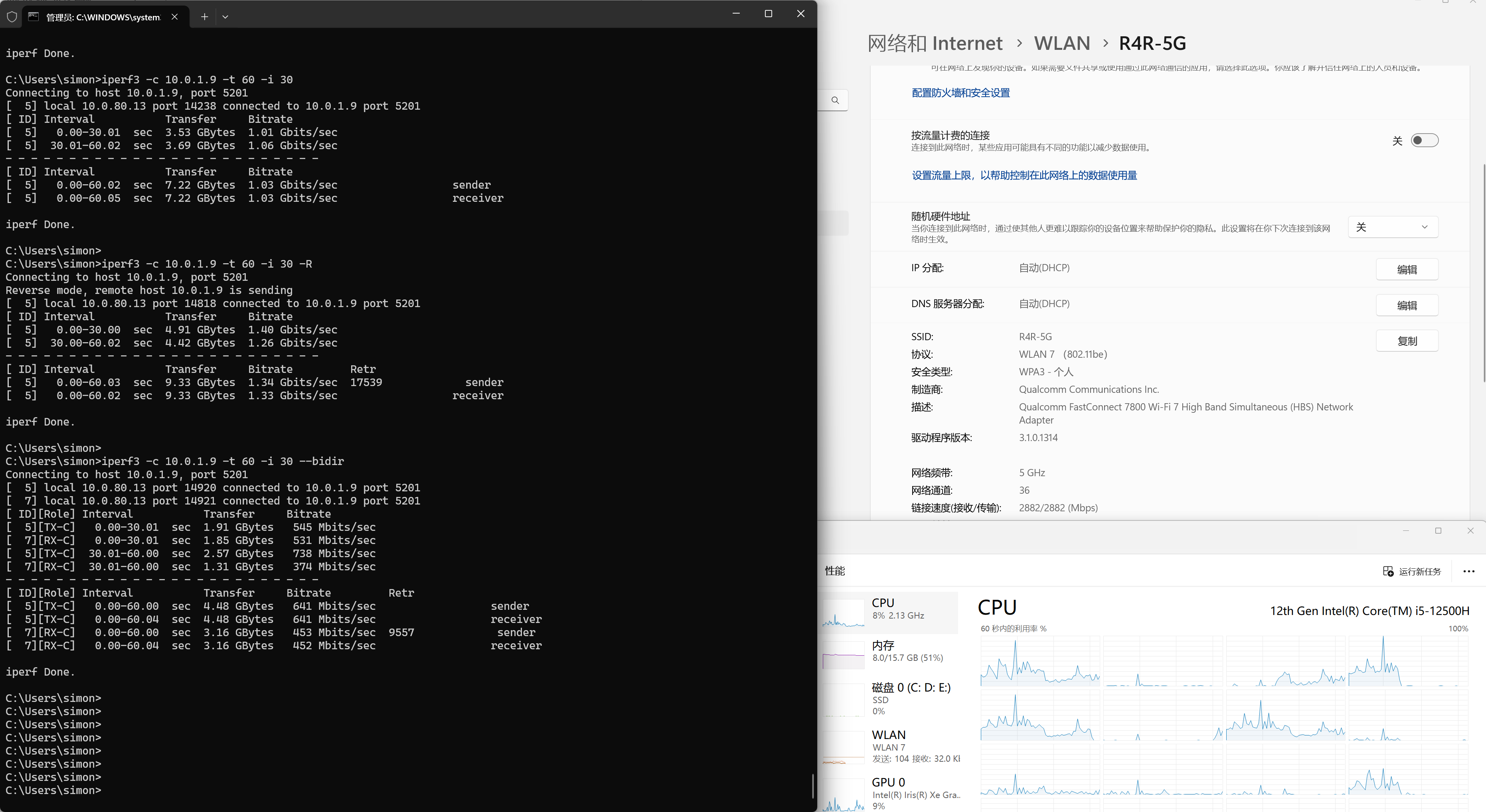Select GPU 0 in Task Manager list
This screenshot has height=812, width=1486.
(x=889, y=795)
